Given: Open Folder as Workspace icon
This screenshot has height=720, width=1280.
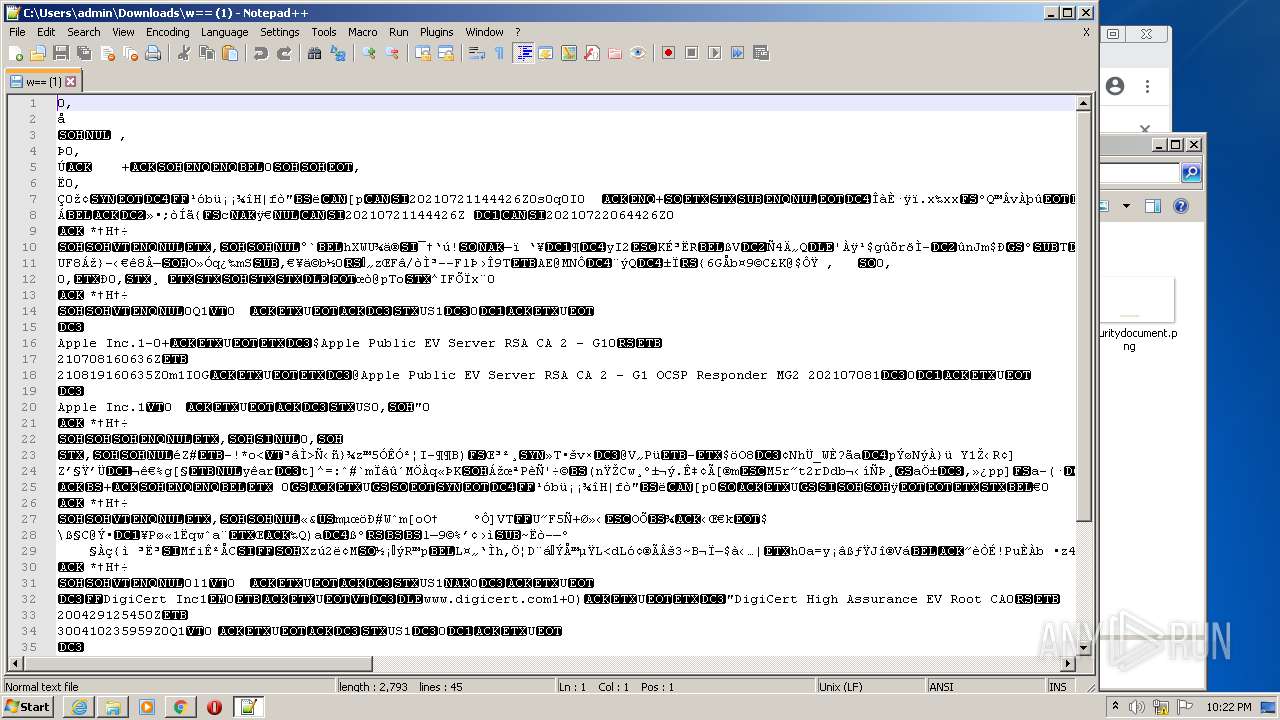Looking at the screenshot, I should coord(615,53).
